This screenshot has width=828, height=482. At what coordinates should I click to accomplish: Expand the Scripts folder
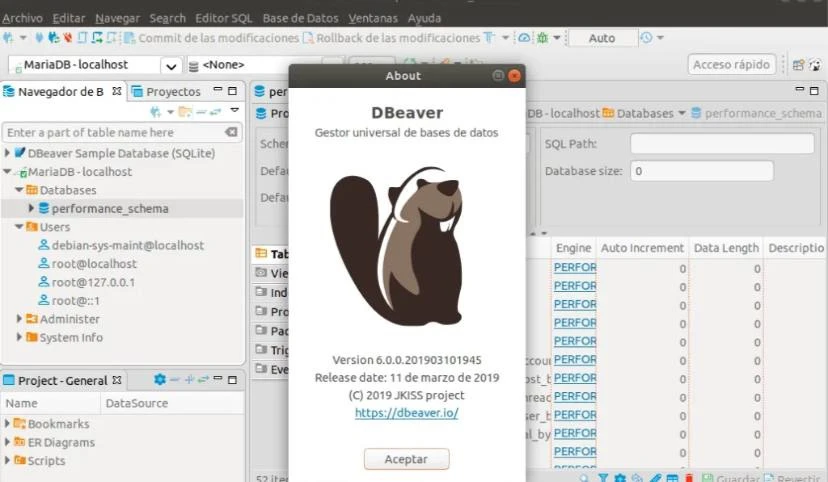(x=7, y=461)
